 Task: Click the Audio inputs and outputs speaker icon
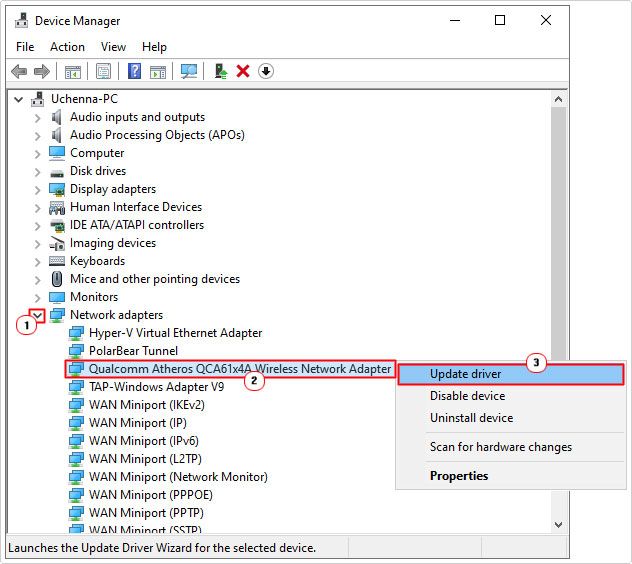pos(57,117)
